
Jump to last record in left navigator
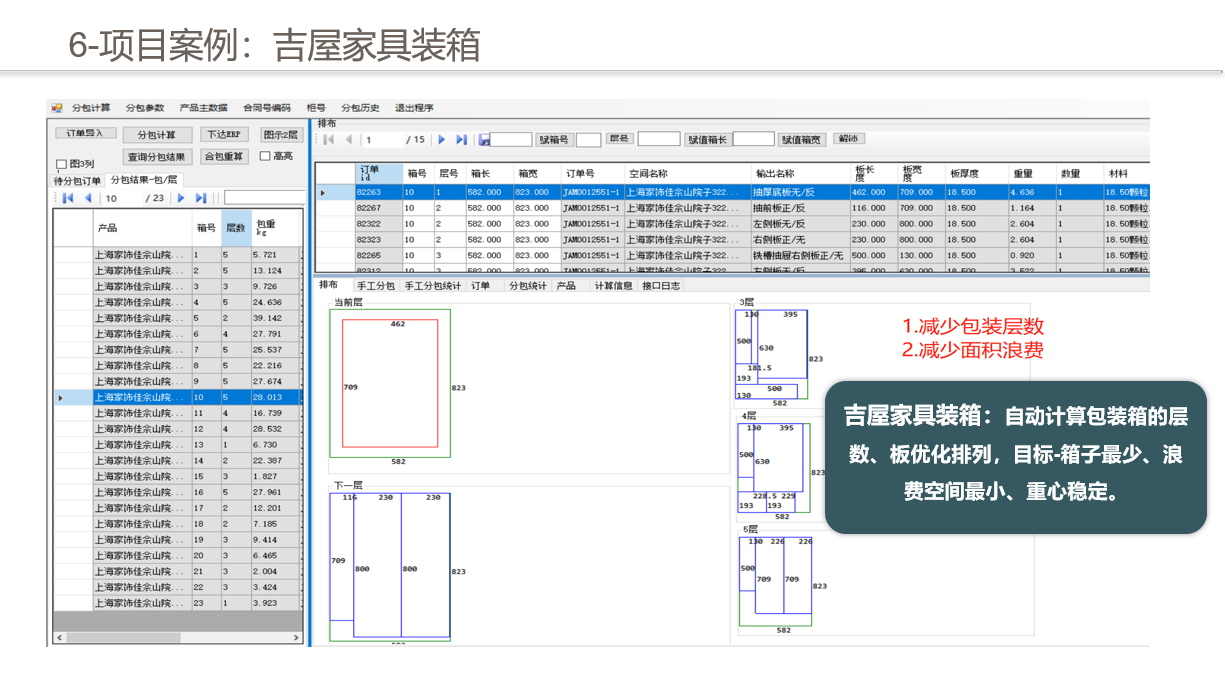[201, 198]
